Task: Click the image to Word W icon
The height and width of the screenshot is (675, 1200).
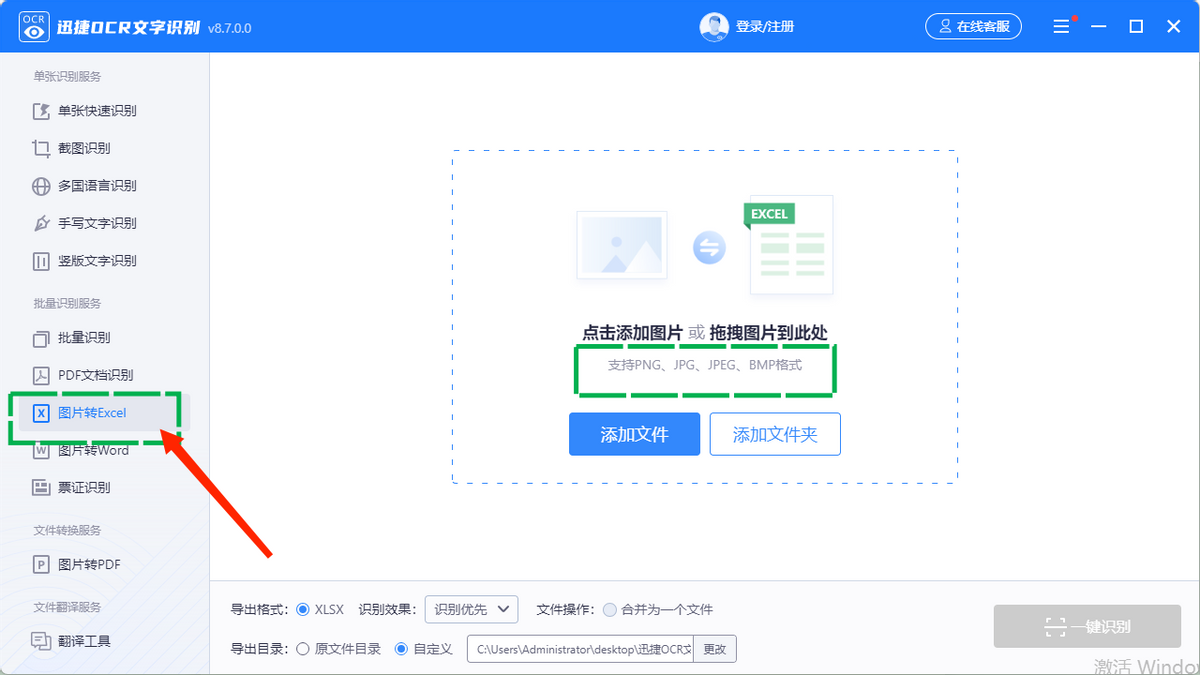Action: click(41, 450)
